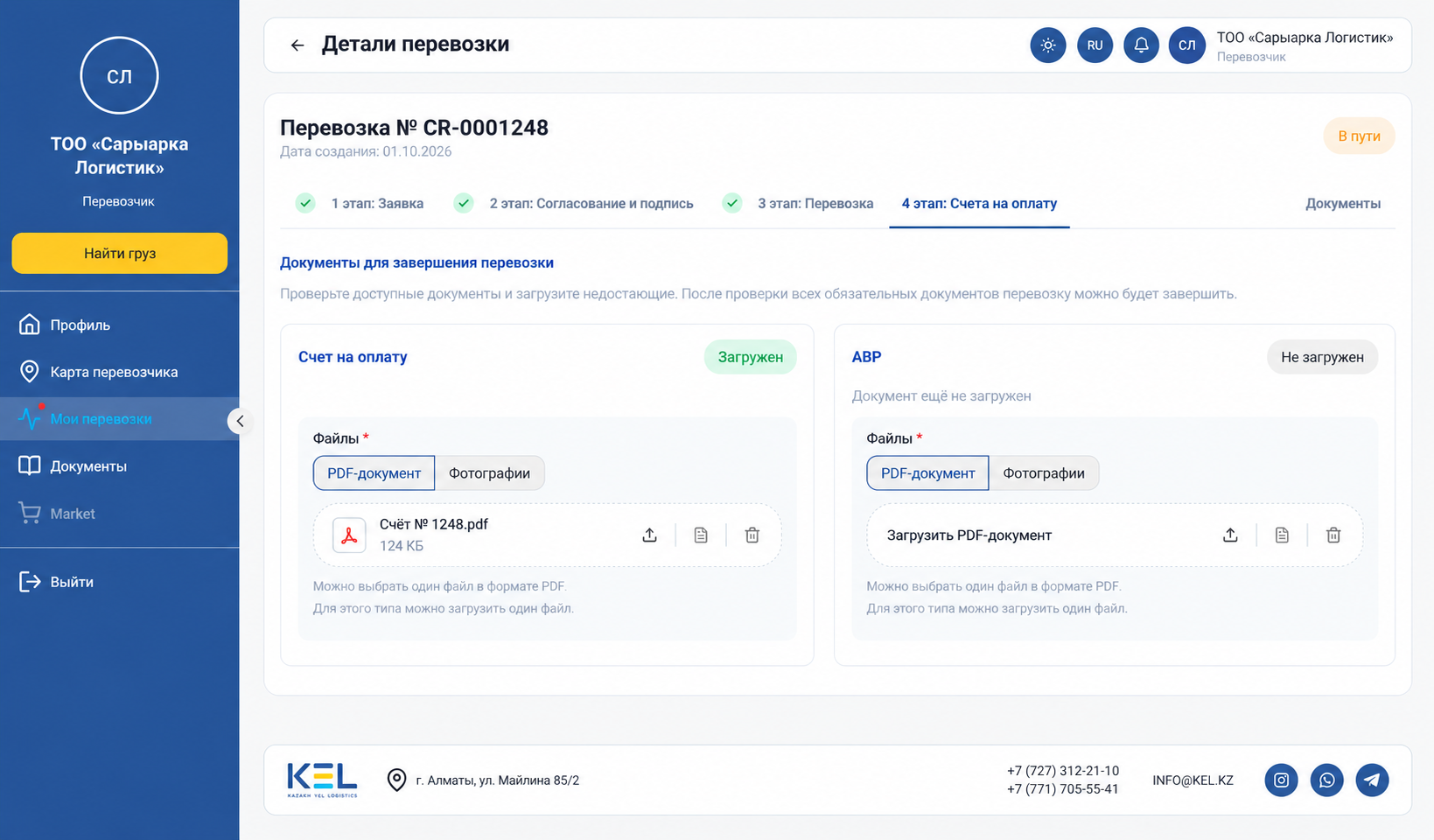Open Карта перевозчика in the sidebar
The width and height of the screenshot is (1434, 840).
pos(120,372)
